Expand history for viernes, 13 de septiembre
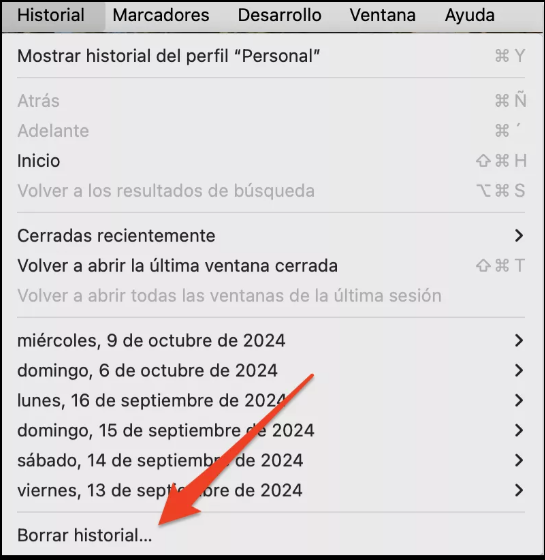Screen dimensions: 545x560 click(x=271, y=490)
